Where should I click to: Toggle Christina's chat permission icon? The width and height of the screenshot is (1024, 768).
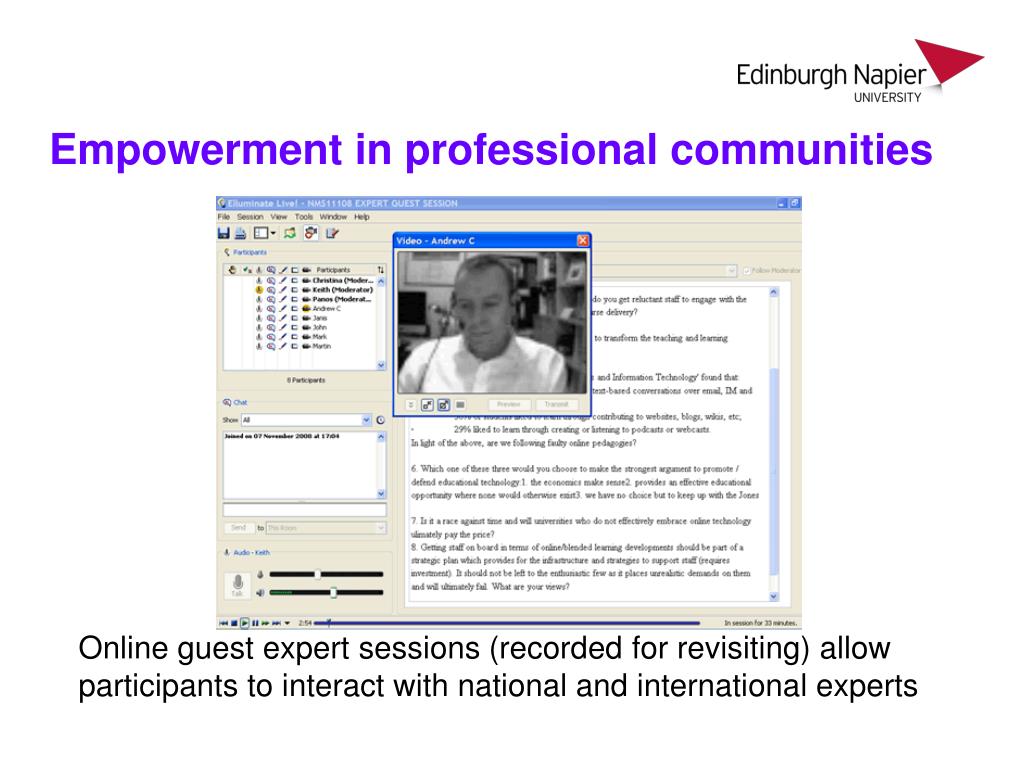(271, 281)
